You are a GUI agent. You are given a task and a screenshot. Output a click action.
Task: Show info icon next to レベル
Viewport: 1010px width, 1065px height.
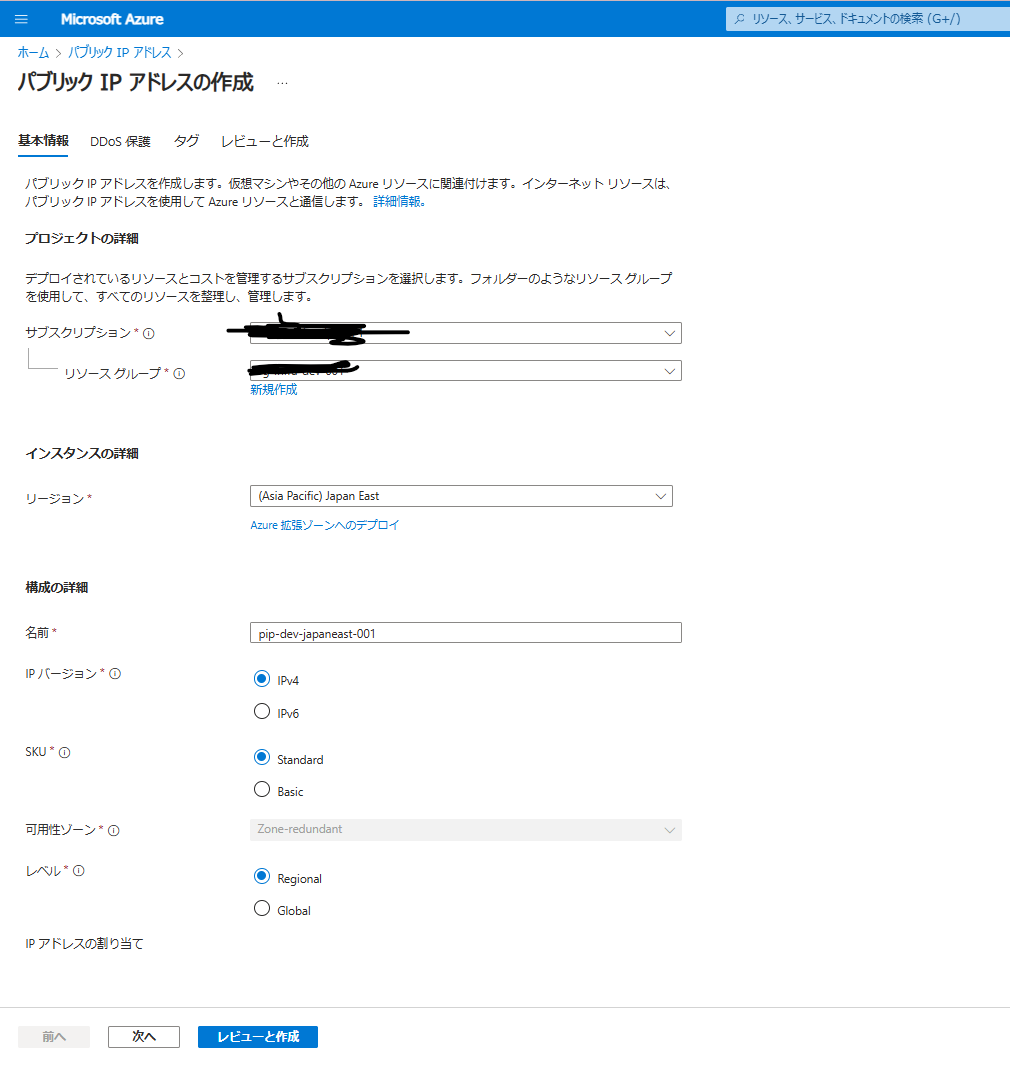coord(79,871)
